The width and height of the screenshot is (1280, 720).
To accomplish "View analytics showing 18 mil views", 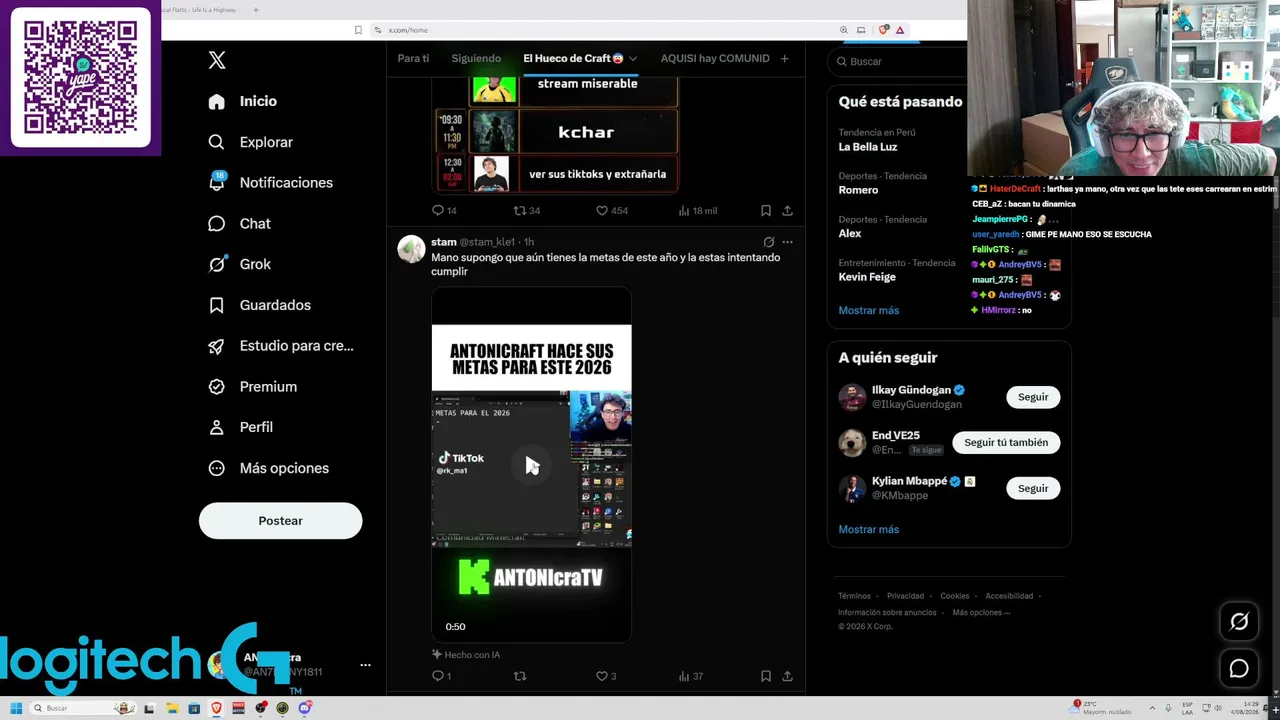I will (697, 211).
